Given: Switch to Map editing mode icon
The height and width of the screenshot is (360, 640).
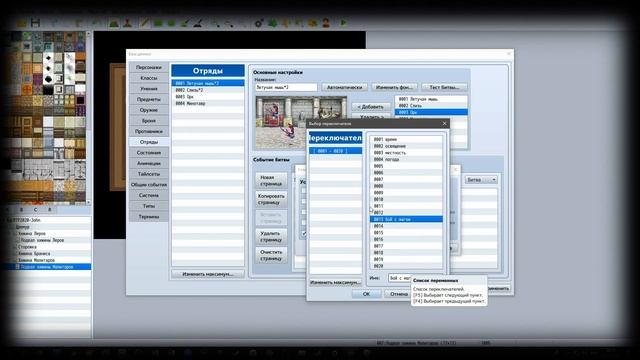Looking at the screenshot, I should 113,23.
